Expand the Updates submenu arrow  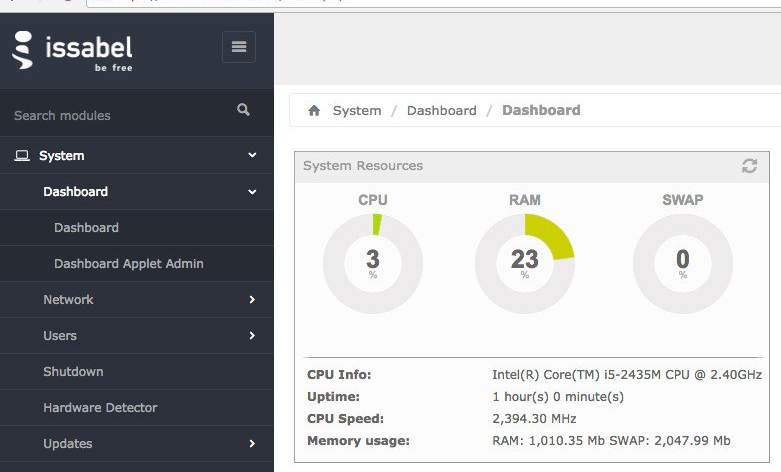[252, 444]
